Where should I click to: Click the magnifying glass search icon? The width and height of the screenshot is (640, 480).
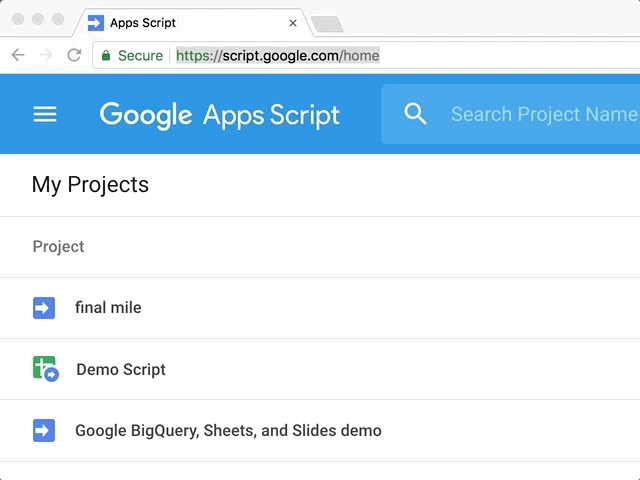pos(415,114)
